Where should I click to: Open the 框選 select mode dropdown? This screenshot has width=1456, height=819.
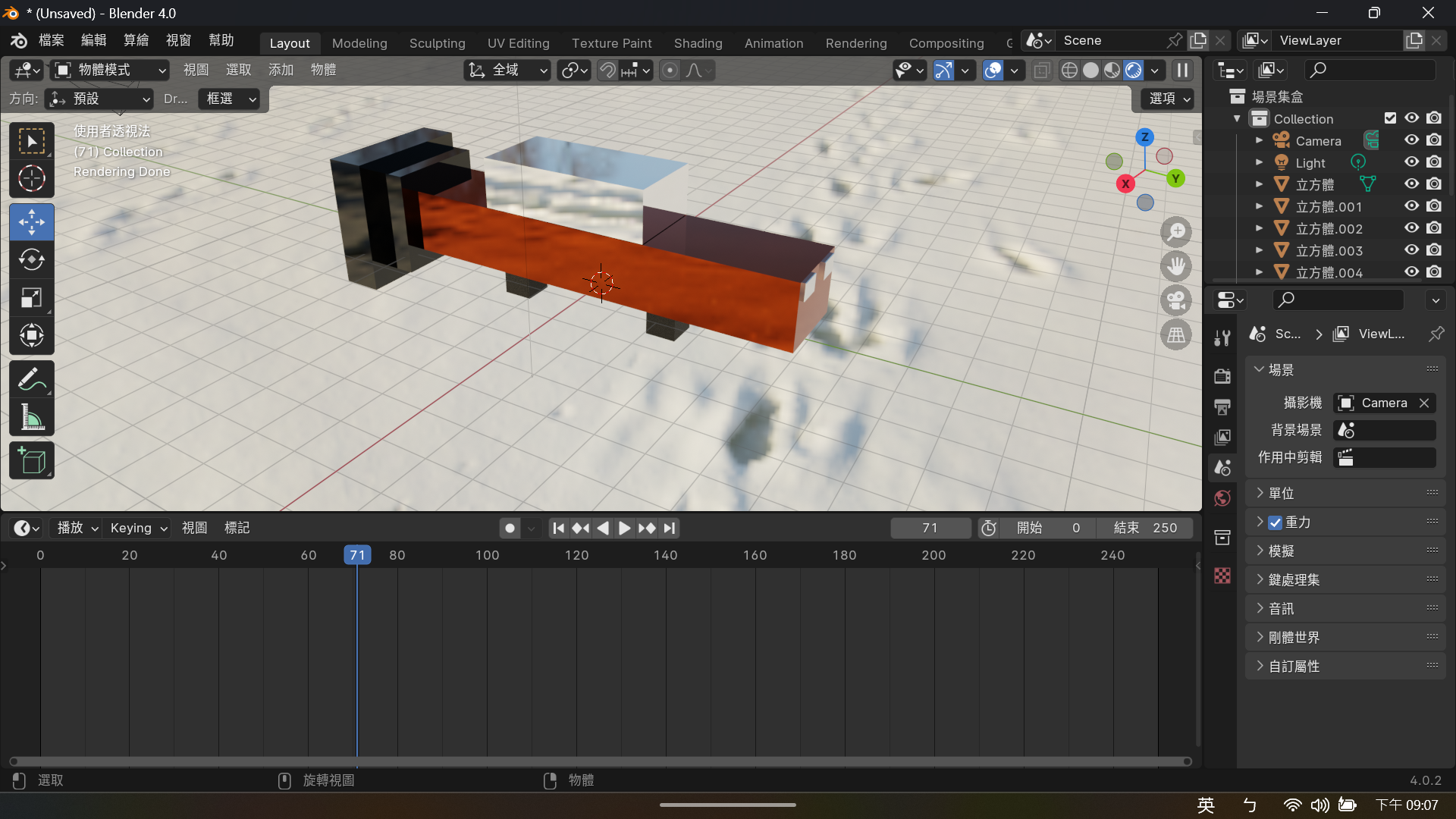coord(229,99)
